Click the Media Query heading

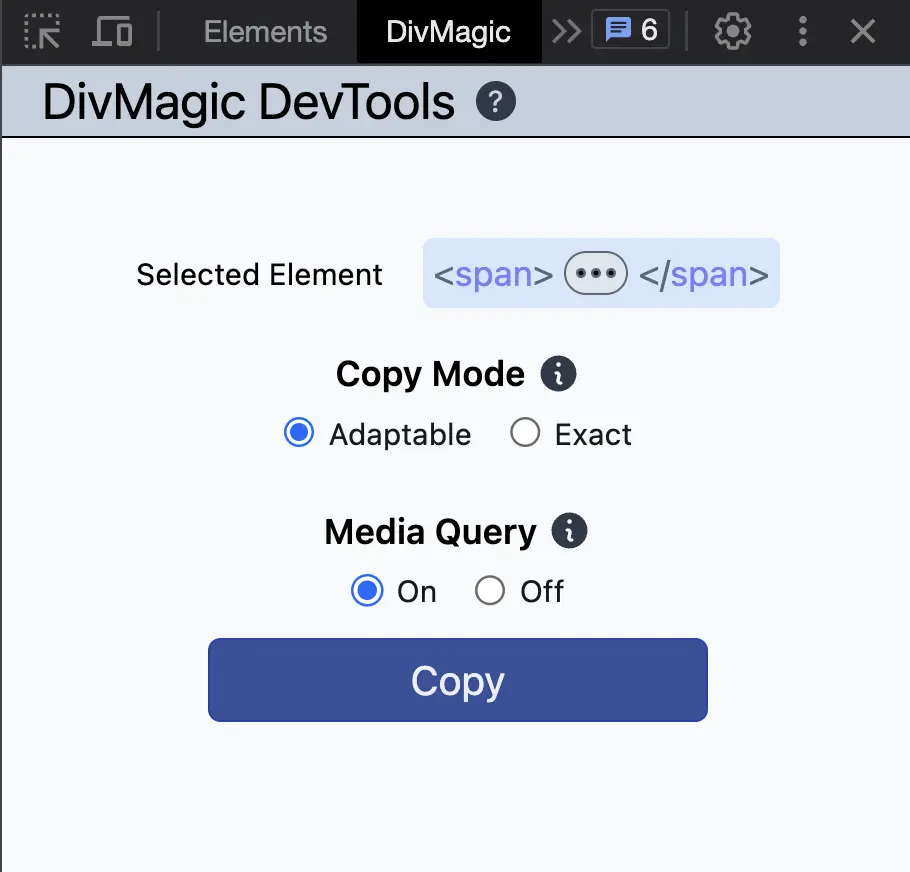[x=430, y=532]
